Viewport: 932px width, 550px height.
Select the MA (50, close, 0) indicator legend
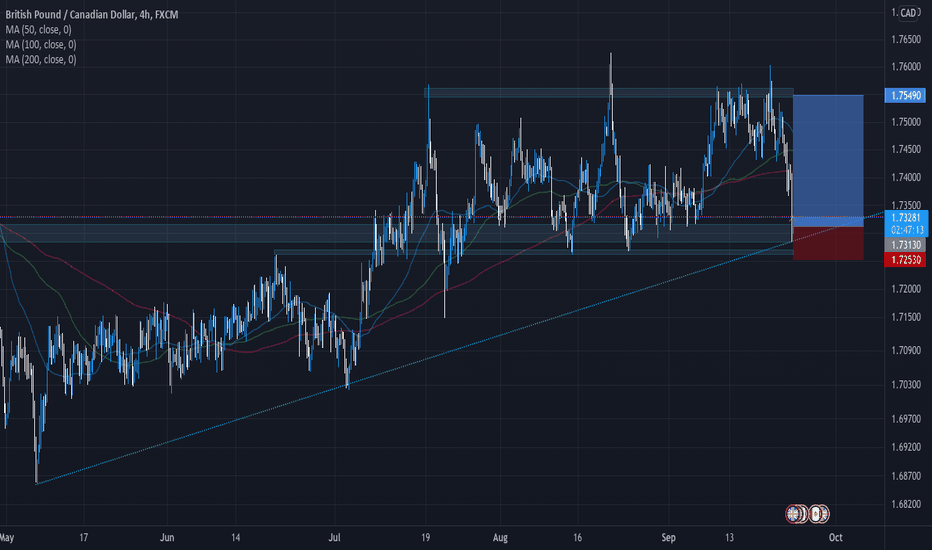[x=39, y=29]
